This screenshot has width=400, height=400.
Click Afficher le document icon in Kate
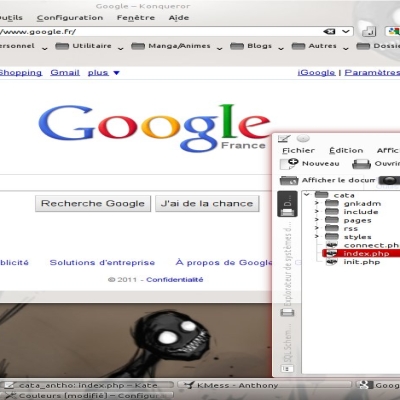(289, 180)
